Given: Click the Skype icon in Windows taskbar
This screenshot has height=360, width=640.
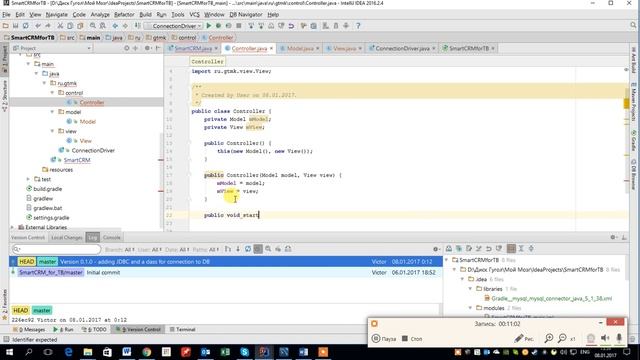Looking at the screenshot, I should (244, 352).
